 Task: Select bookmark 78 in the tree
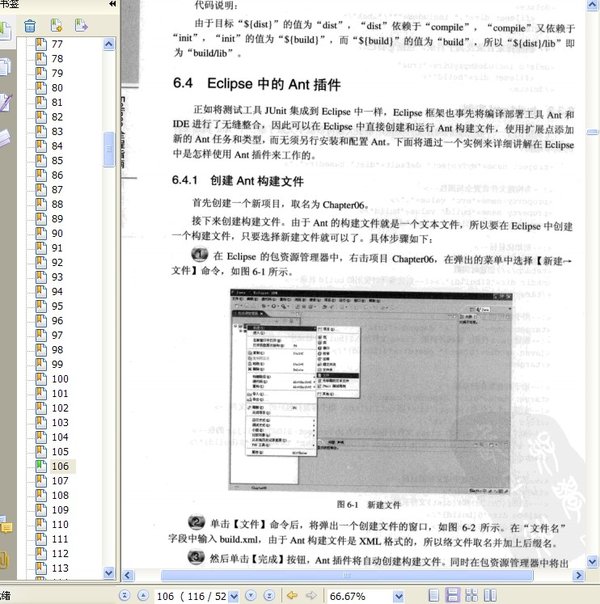coord(57,59)
